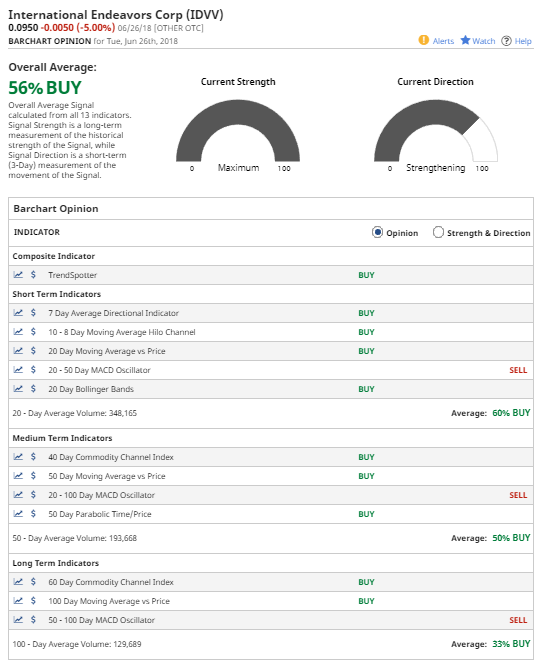
Task: Click the International Endeavors Corp (IDVV) title
Action: pos(116,15)
